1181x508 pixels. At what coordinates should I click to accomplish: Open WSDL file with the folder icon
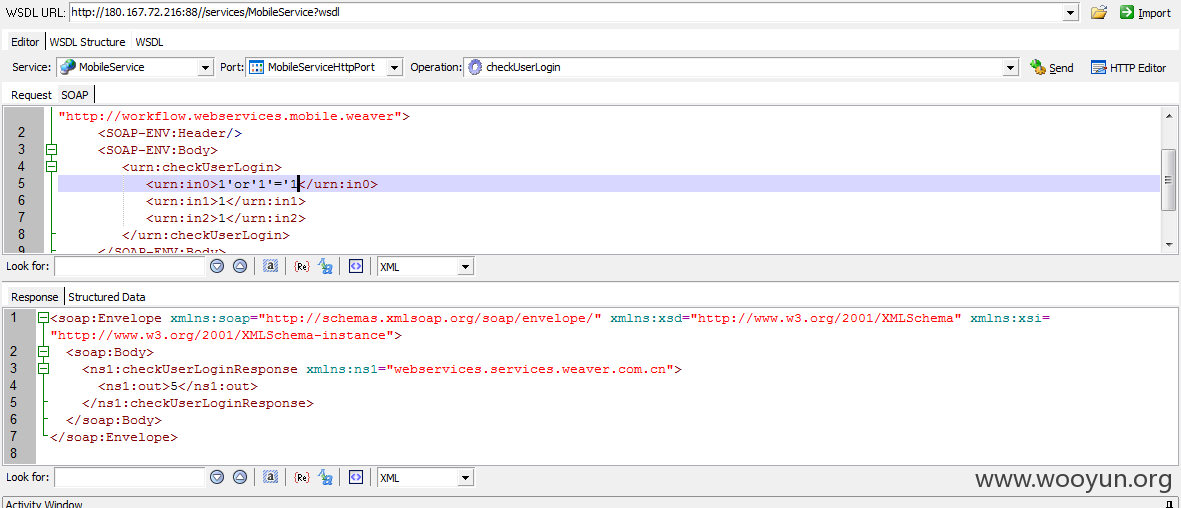pyautogui.click(x=1099, y=12)
